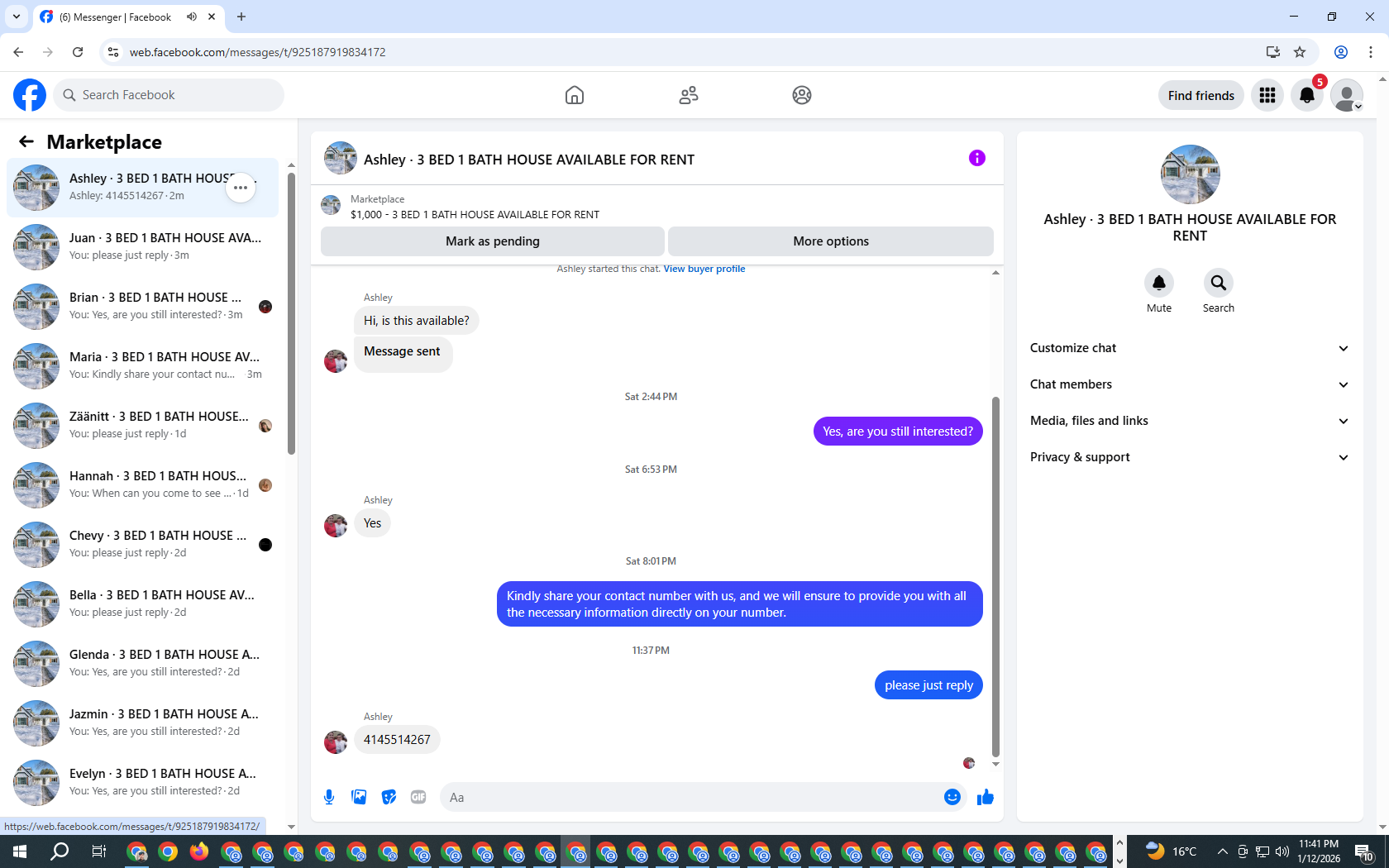
Task: Mute the tab via its speaker icon
Action: point(192,17)
